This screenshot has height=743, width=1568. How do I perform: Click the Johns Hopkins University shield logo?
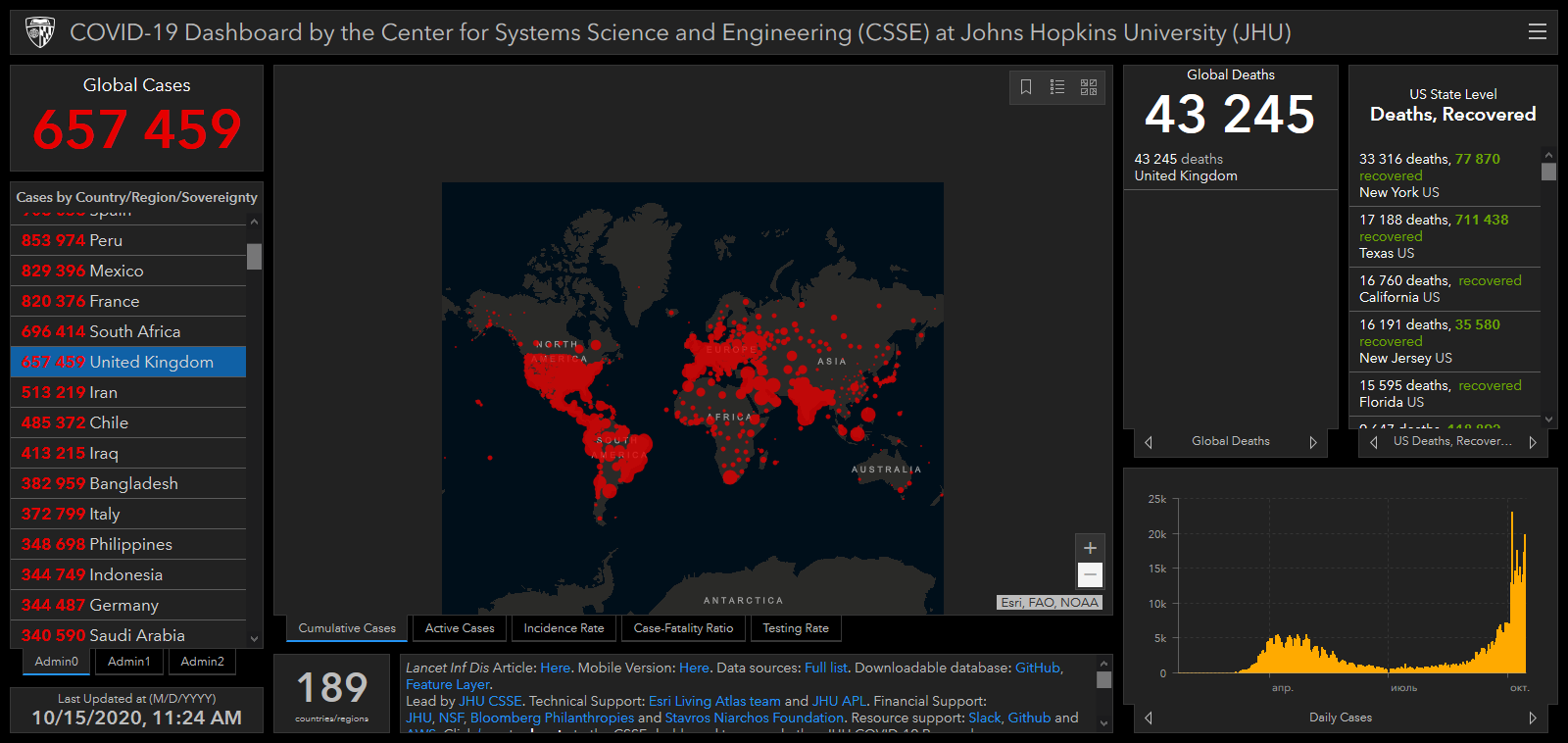tap(40, 32)
